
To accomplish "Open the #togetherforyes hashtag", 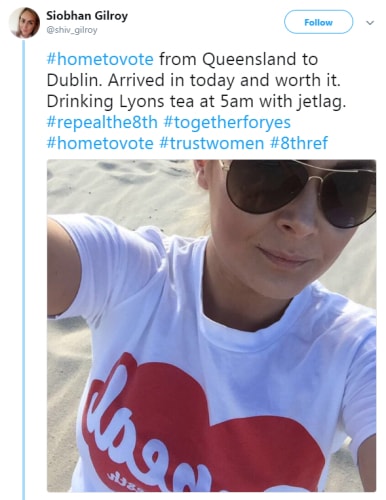I will (x=227, y=122).
